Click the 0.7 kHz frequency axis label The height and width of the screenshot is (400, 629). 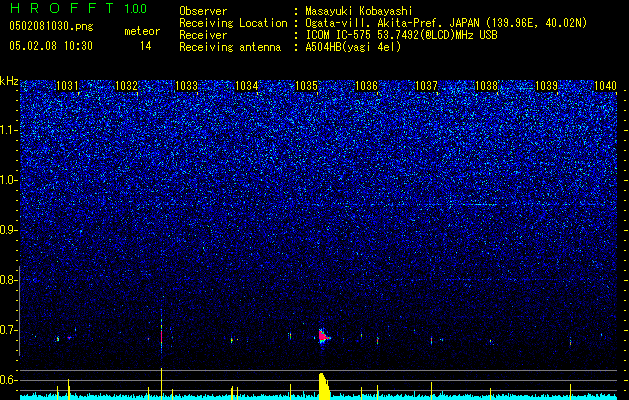pyautogui.click(x=8, y=330)
